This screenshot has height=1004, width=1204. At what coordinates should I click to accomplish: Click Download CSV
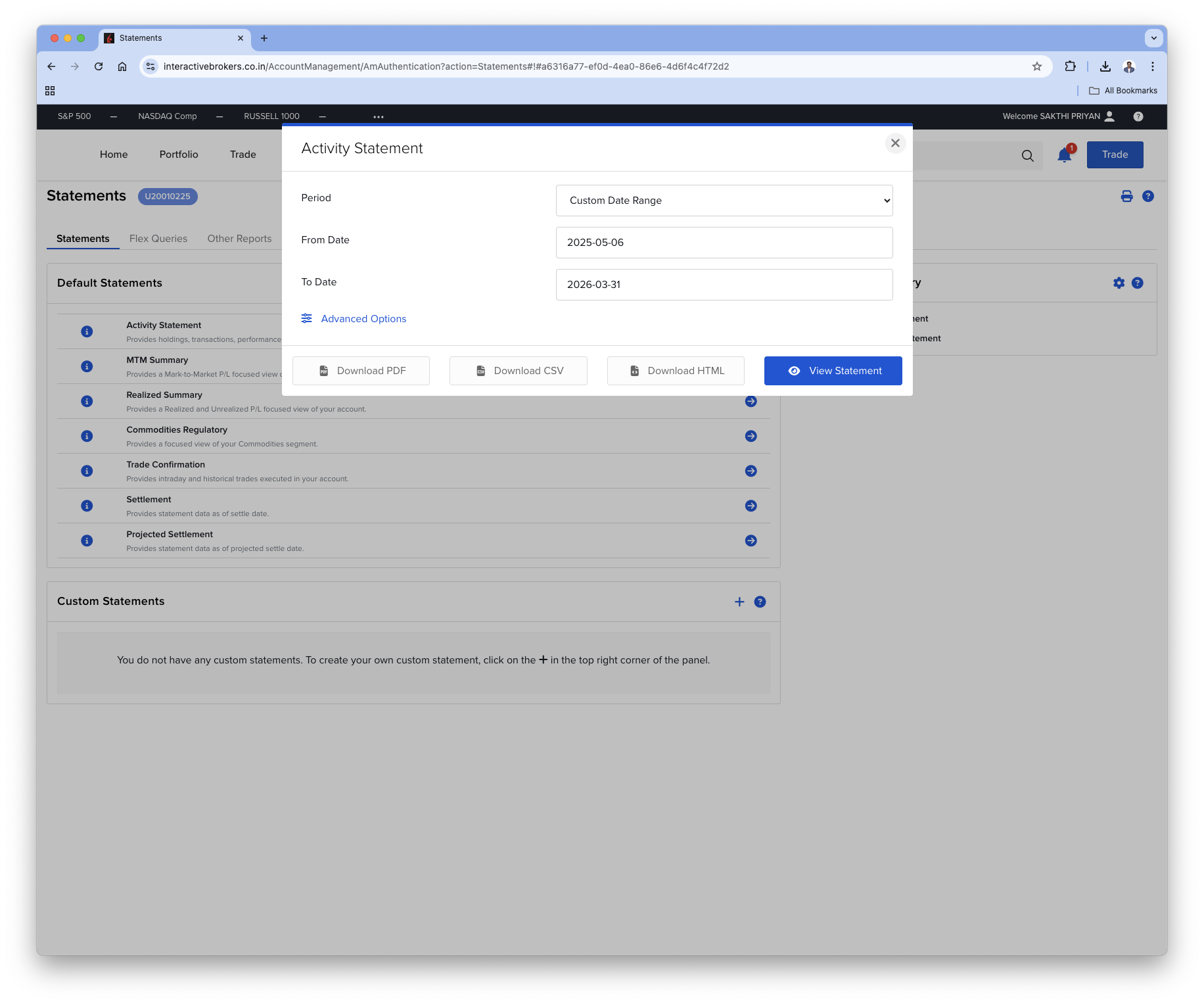coord(518,371)
